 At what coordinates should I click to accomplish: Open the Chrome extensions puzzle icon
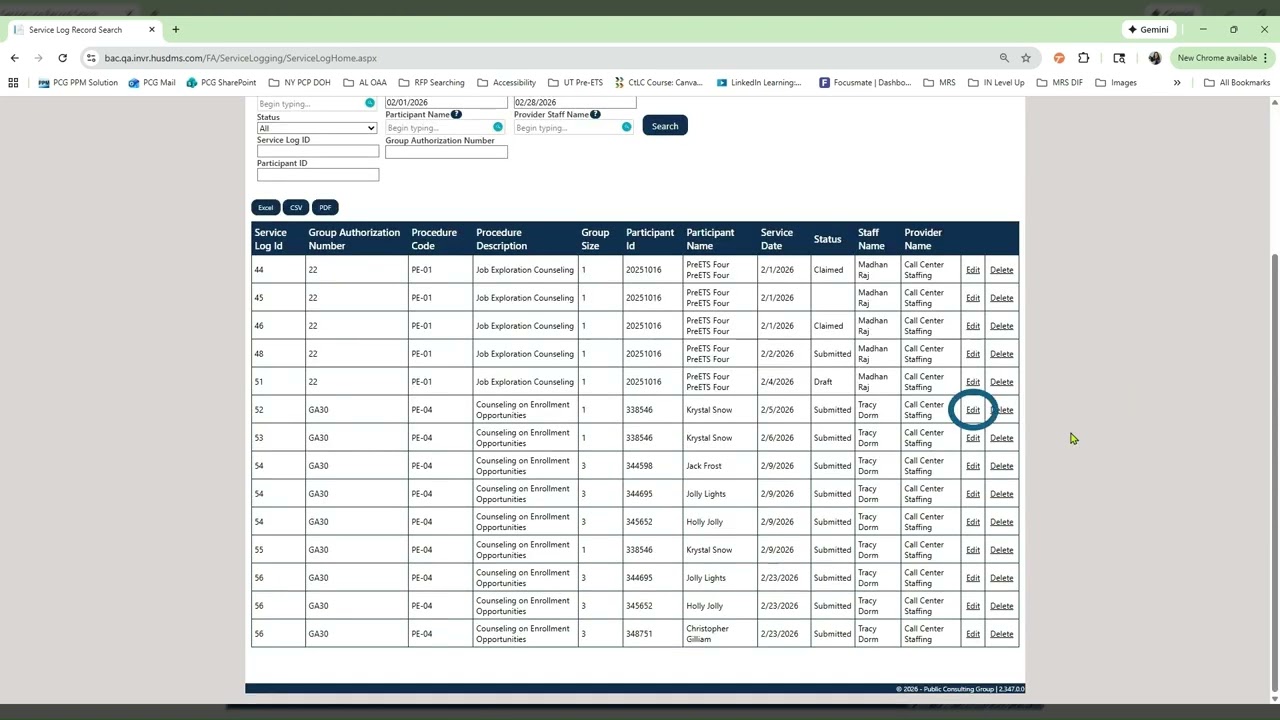[1084, 58]
